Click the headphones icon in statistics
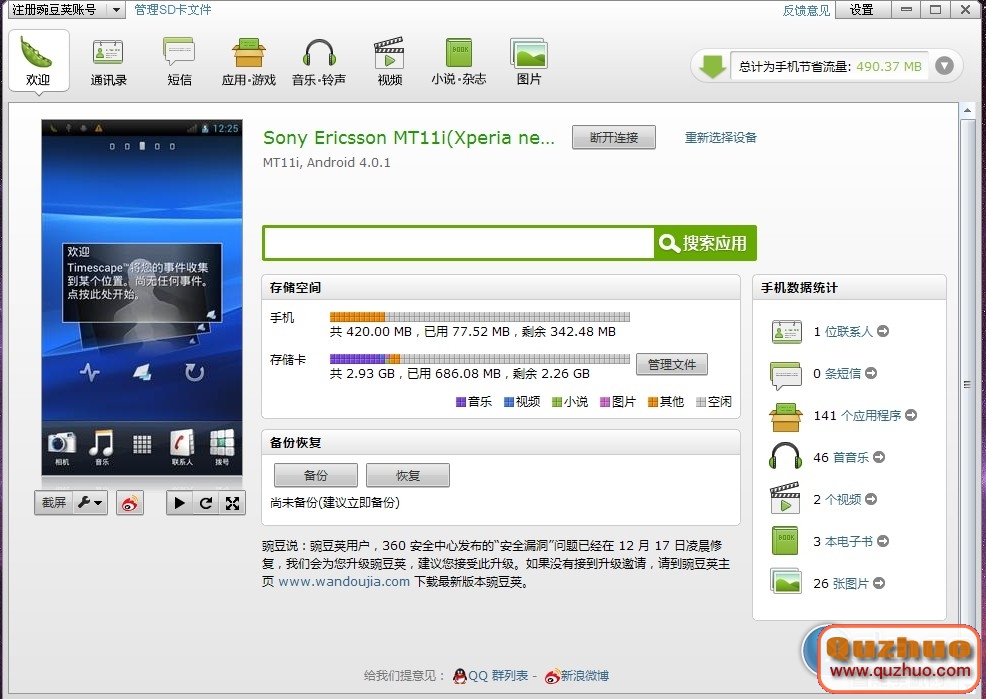Viewport: 986px width, 699px height. coord(785,456)
